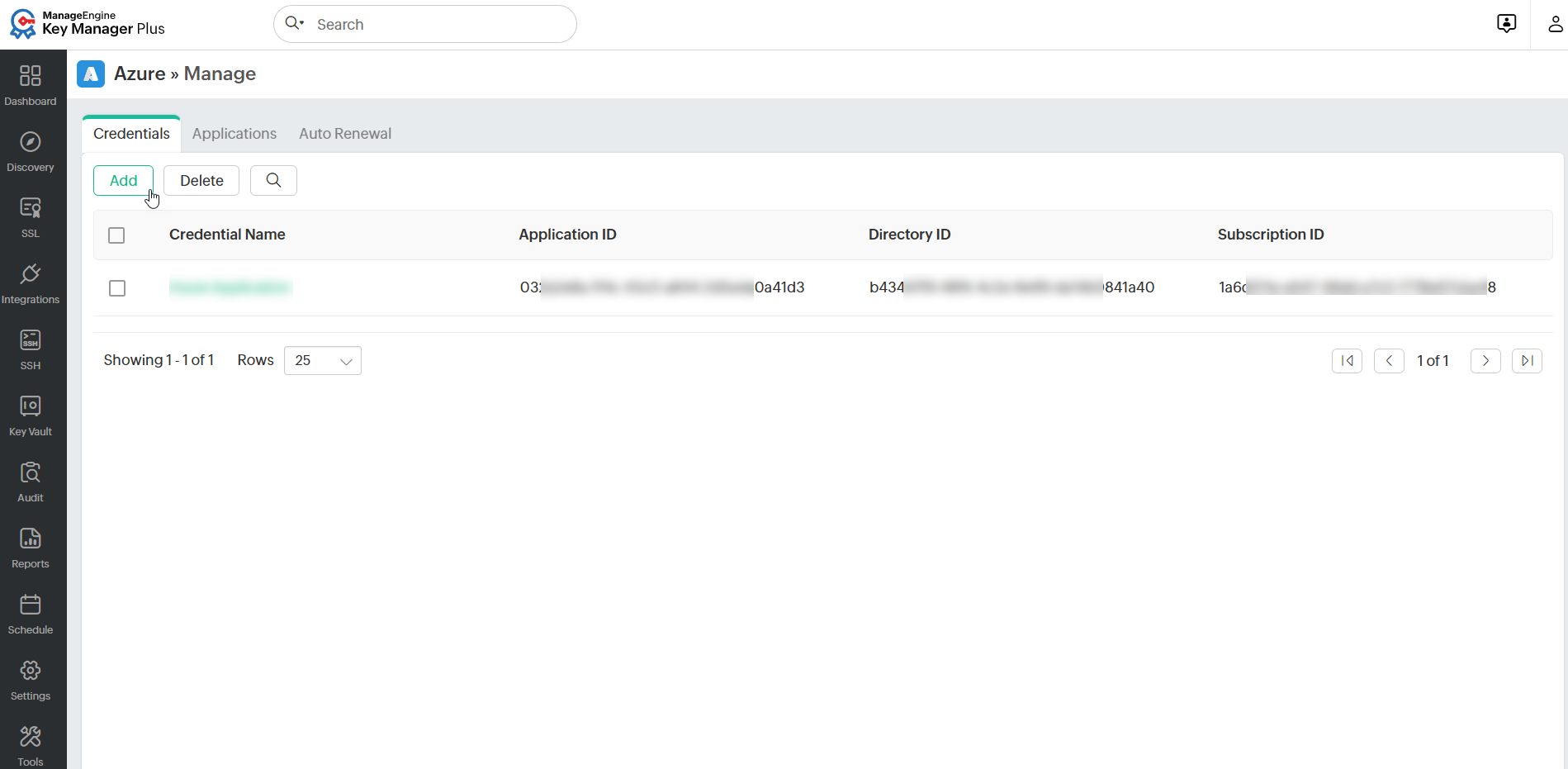Go to the next page
Screen dimensions: 1568x769
1485,361
